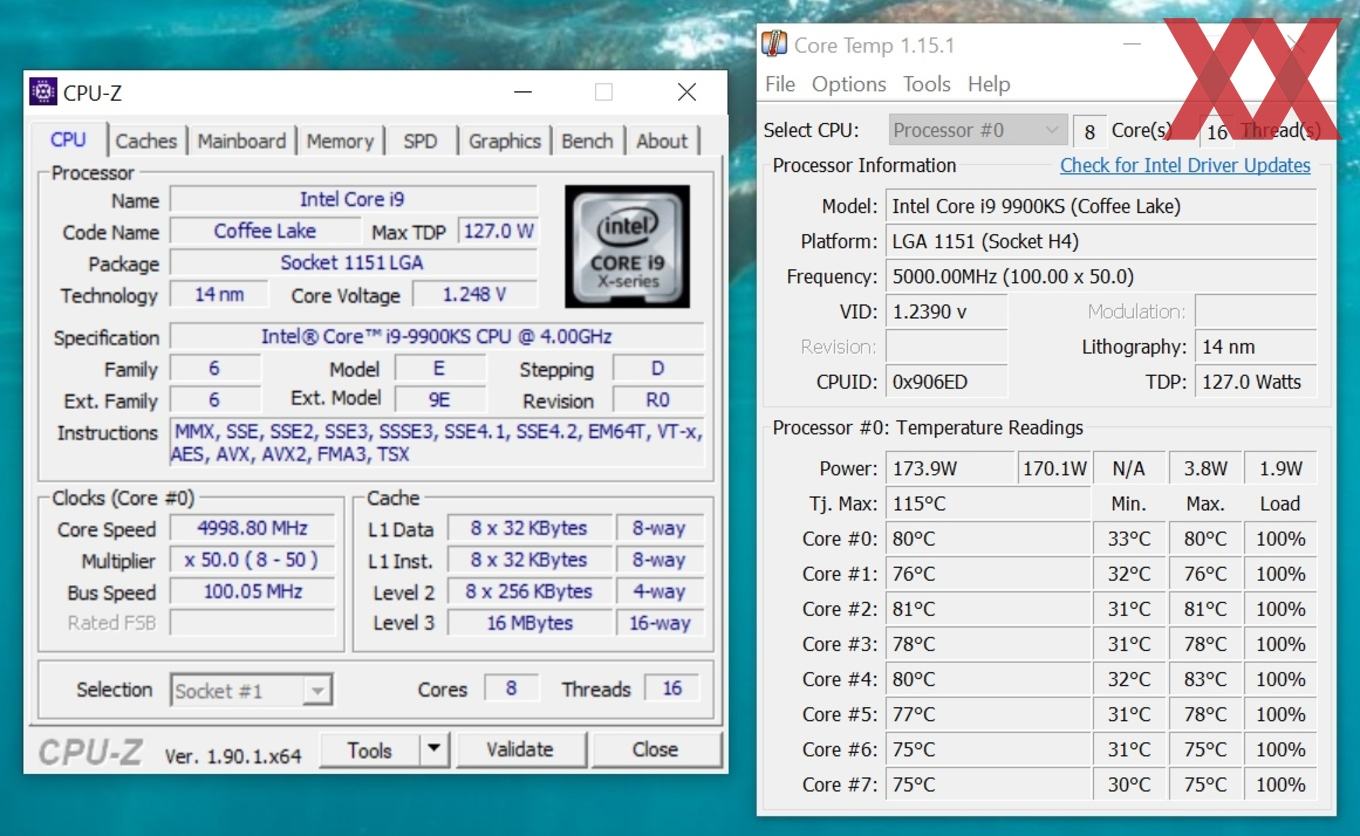The image size is (1360, 836).
Task: Click the Bus Speed 100.05 MHz value
Action: (253, 591)
